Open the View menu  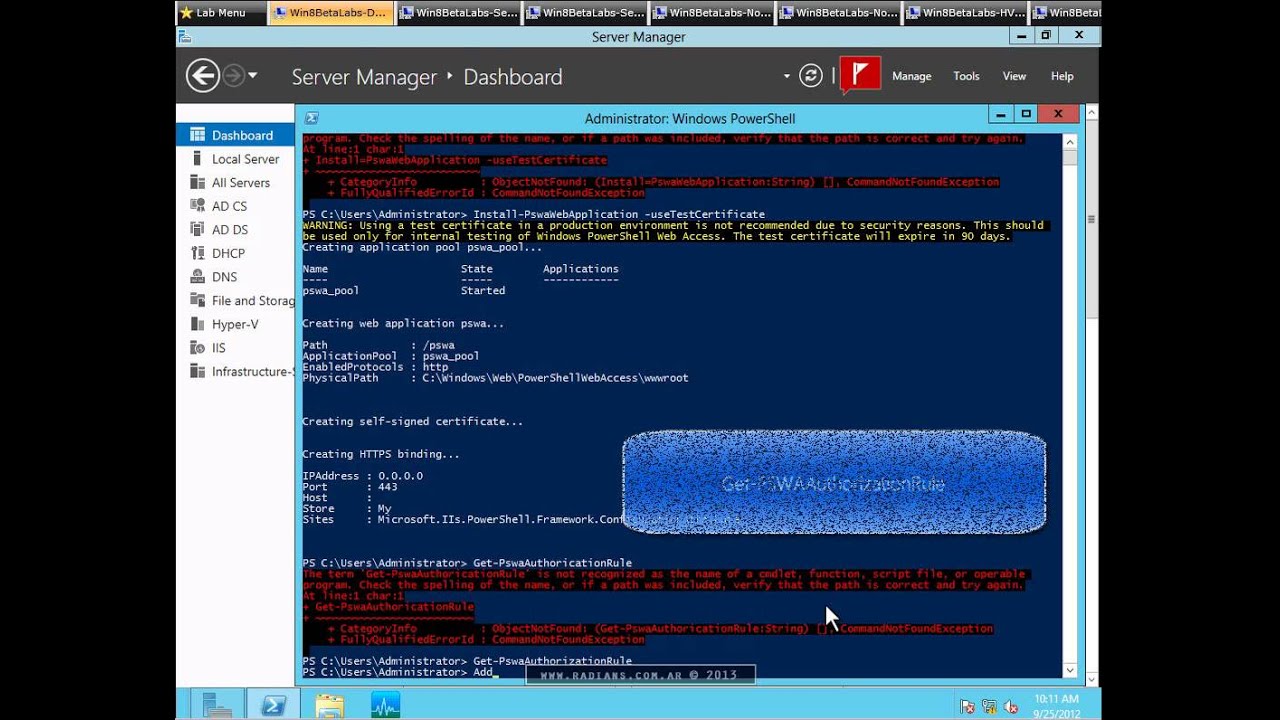tap(1014, 76)
